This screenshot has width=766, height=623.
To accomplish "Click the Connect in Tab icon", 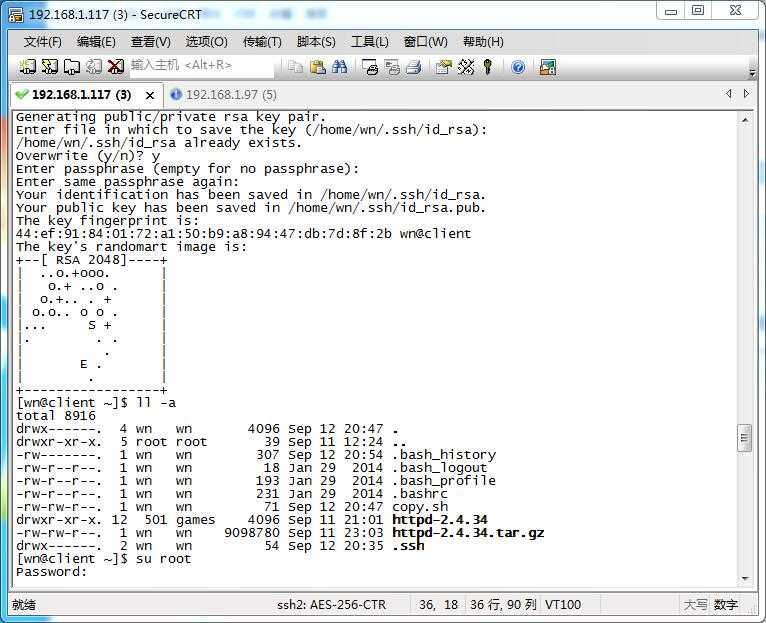I will tap(72, 66).
